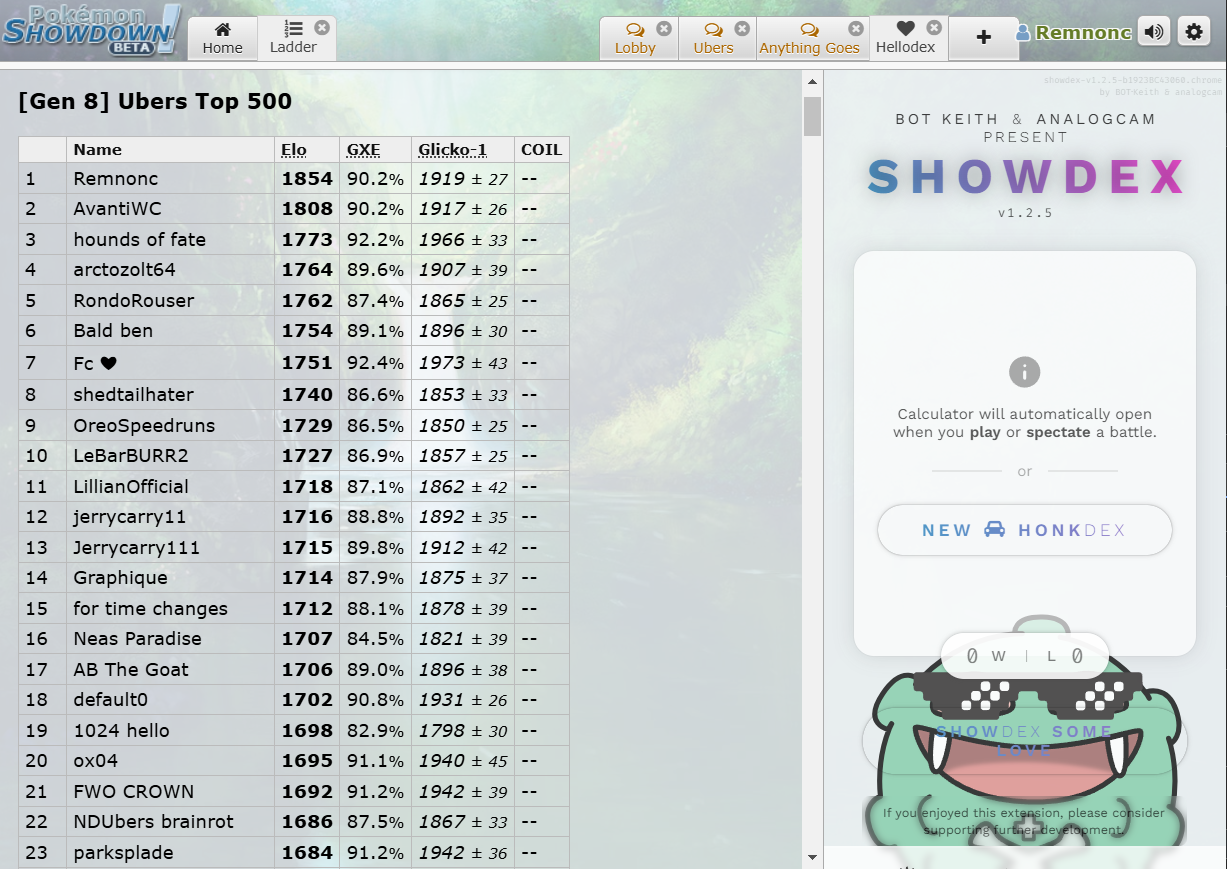Click the GXE column header
The image size is (1227, 869).
(363, 150)
